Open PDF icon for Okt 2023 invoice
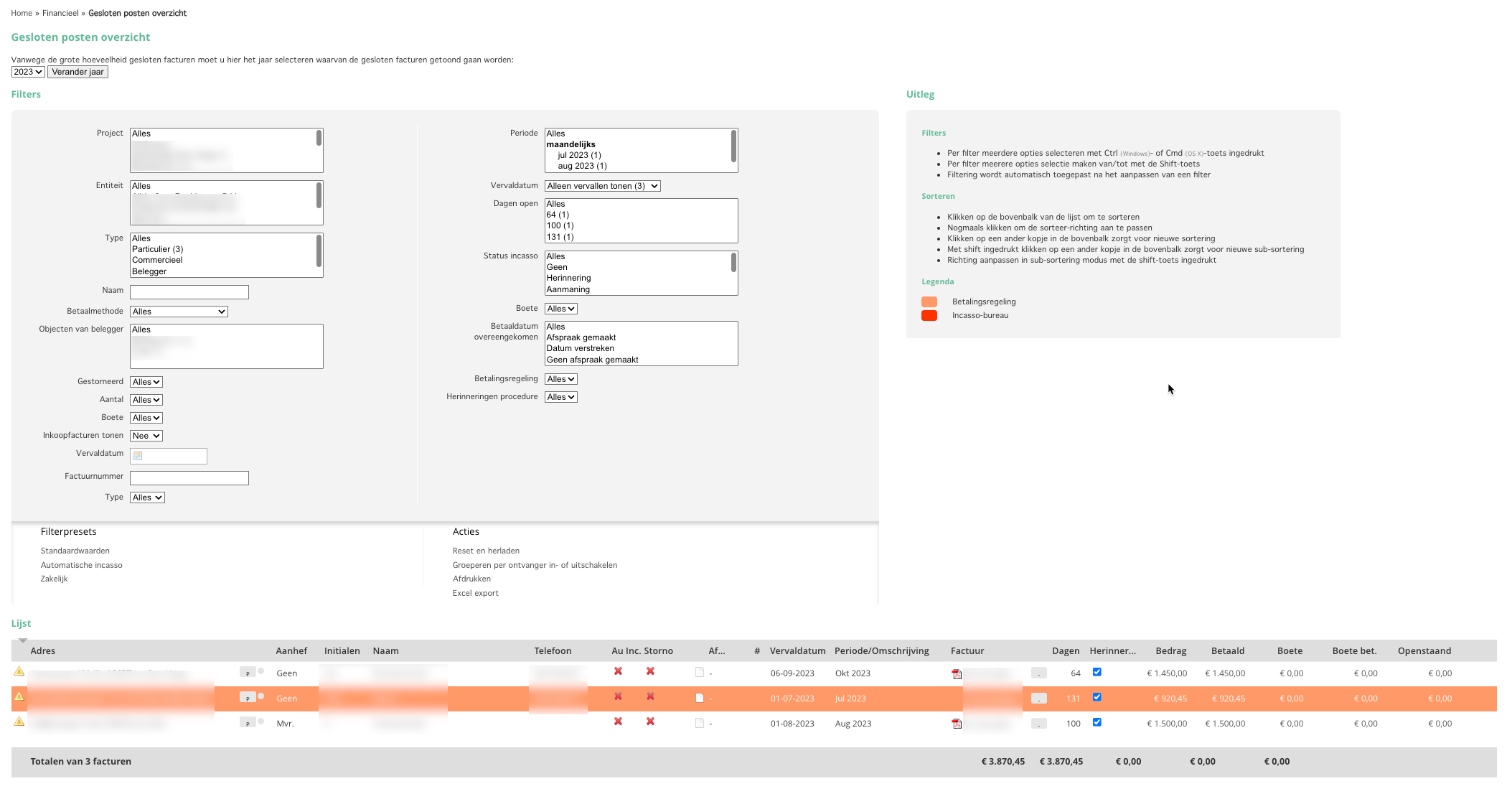This screenshot has width=1512, height=794. click(x=956, y=673)
